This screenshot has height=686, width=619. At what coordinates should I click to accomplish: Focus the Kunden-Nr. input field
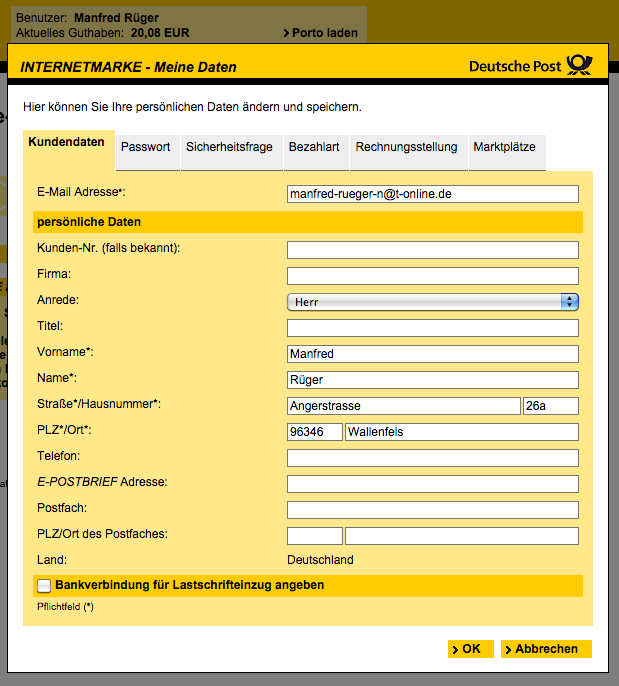click(432, 250)
